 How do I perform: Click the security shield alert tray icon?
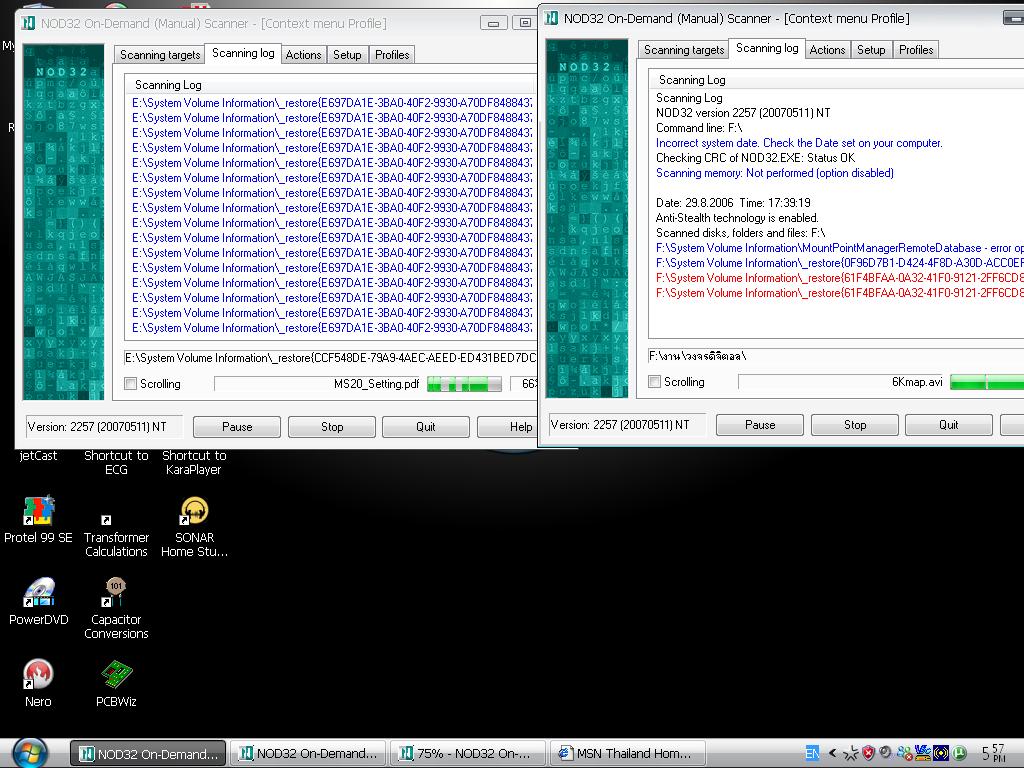click(868, 753)
